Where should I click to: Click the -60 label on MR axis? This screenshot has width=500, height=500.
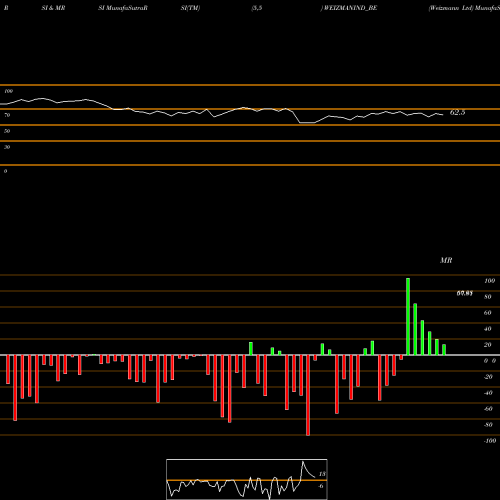[x=488, y=409]
